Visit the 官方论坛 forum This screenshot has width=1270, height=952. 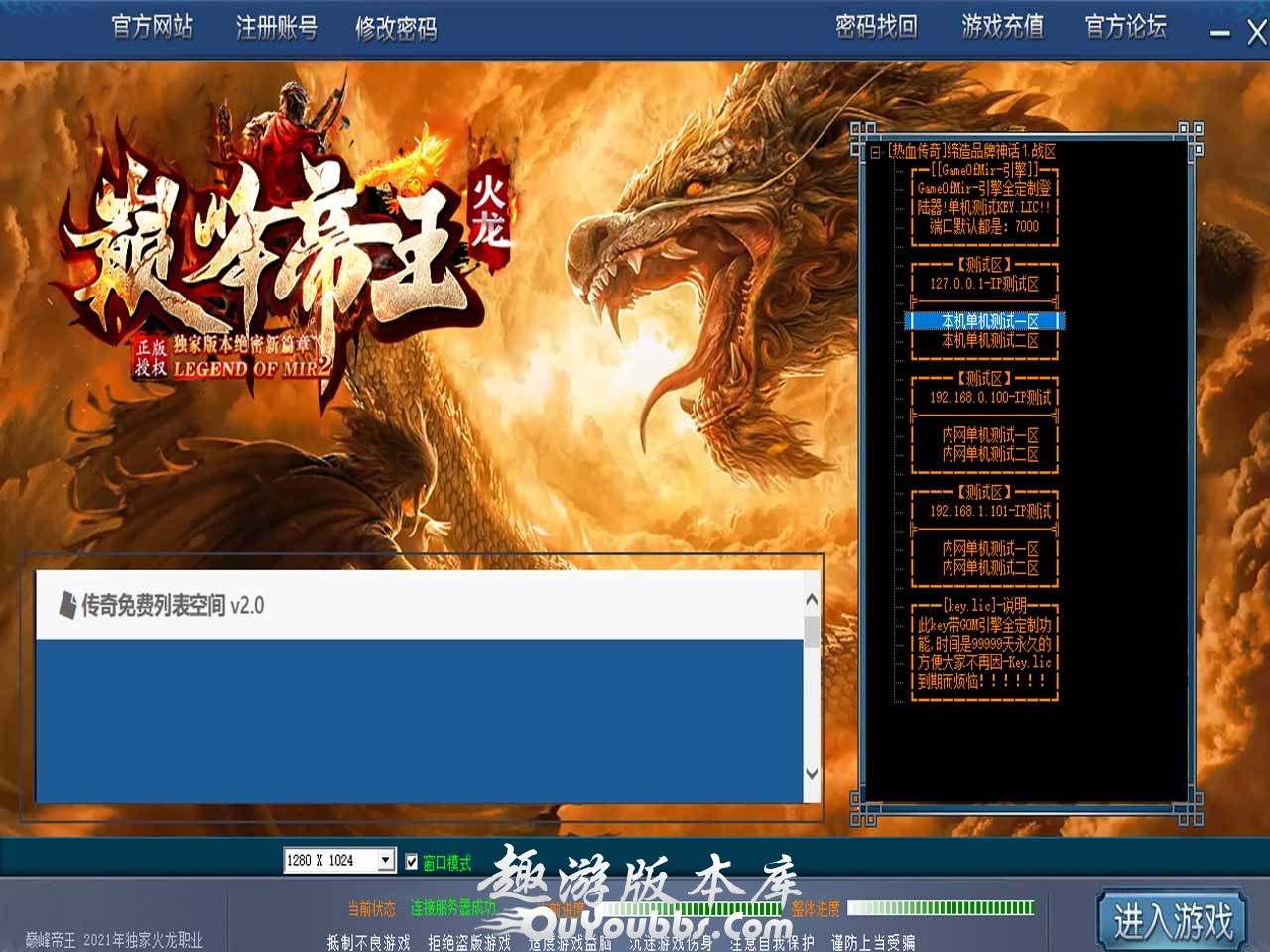[1125, 26]
